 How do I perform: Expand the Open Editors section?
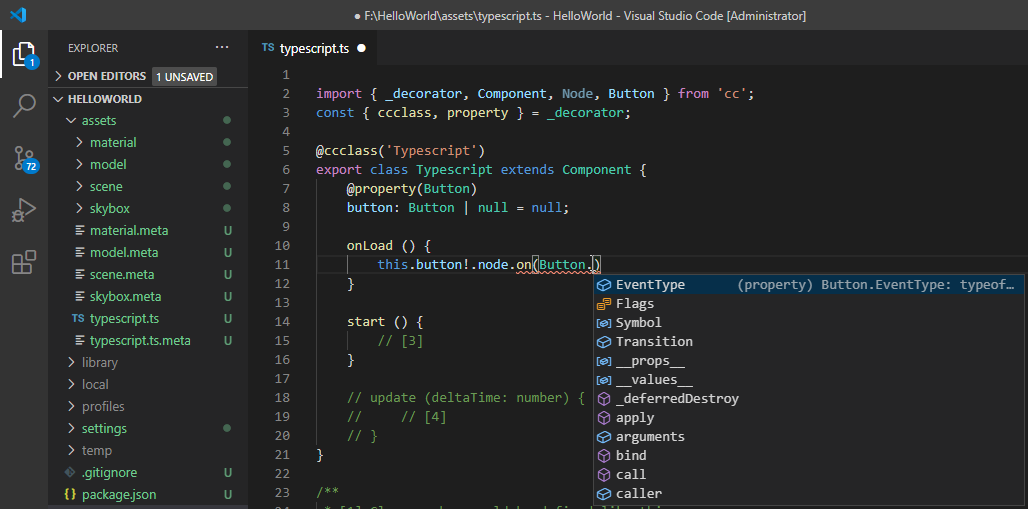coord(59,76)
